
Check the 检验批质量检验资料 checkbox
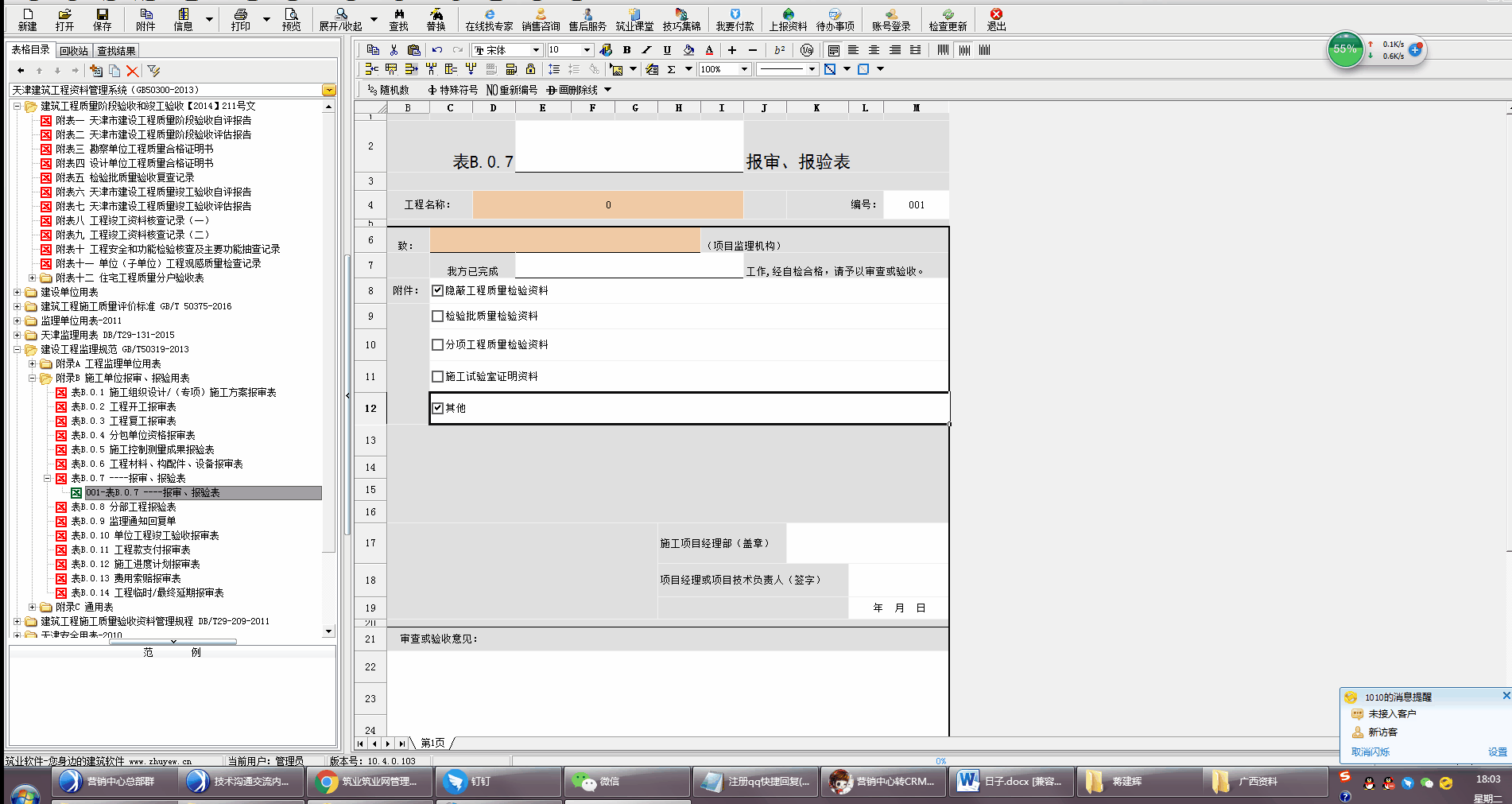437,316
